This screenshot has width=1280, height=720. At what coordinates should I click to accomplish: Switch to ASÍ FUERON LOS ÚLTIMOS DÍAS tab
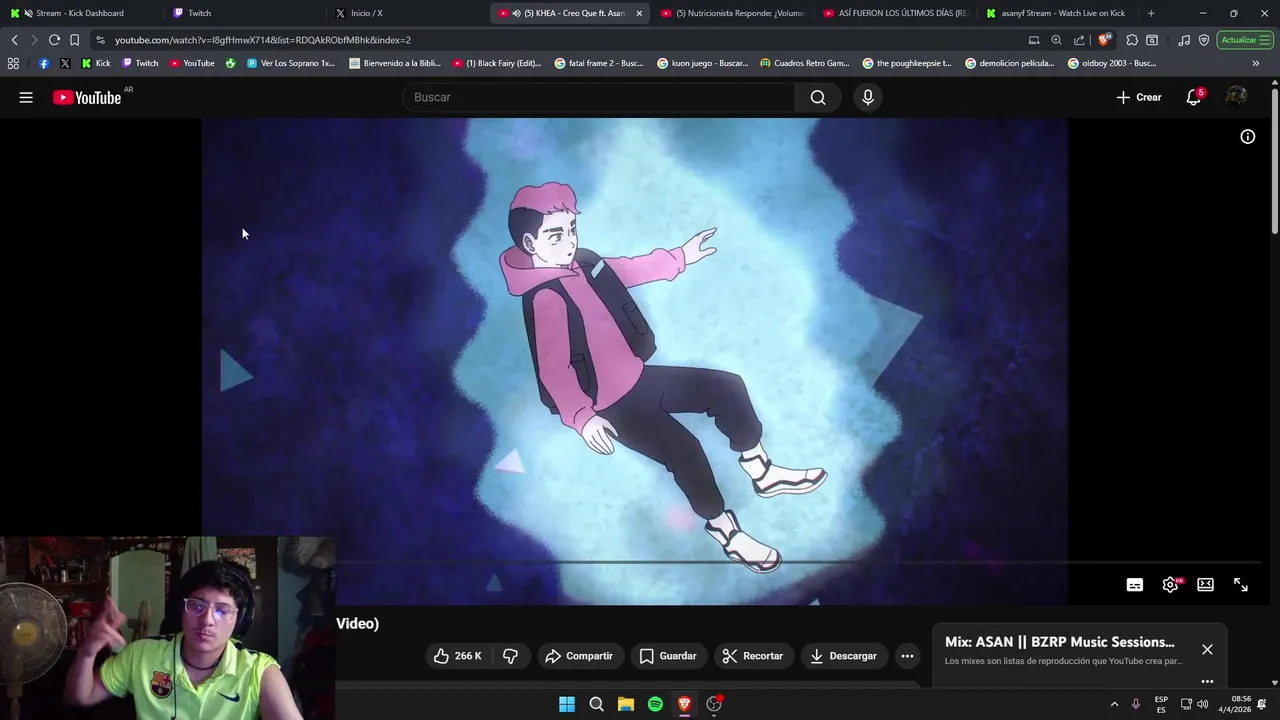tap(895, 13)
